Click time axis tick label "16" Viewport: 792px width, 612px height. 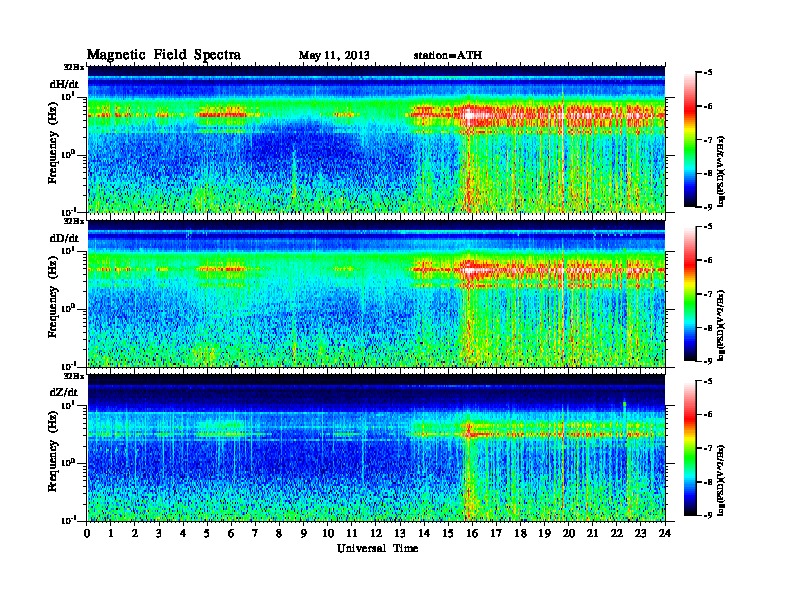[472, 533]
